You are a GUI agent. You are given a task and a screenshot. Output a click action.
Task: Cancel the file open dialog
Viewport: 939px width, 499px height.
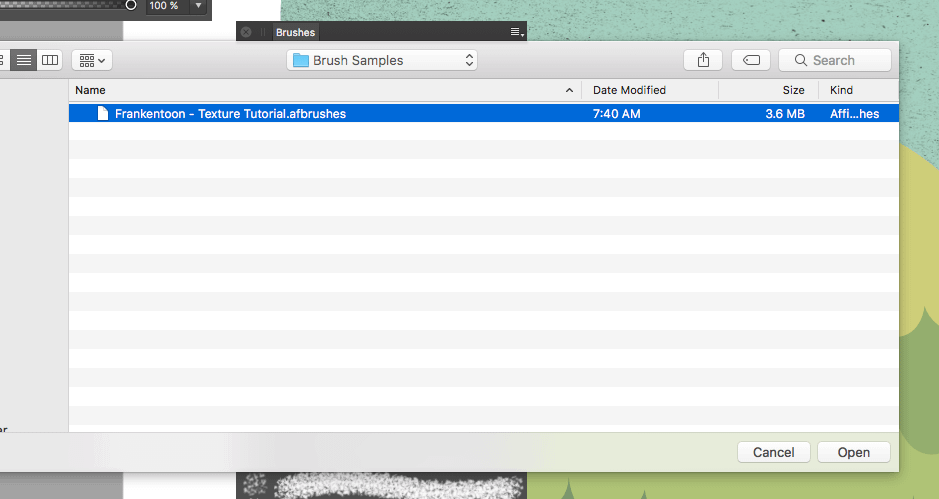[774, 452]
